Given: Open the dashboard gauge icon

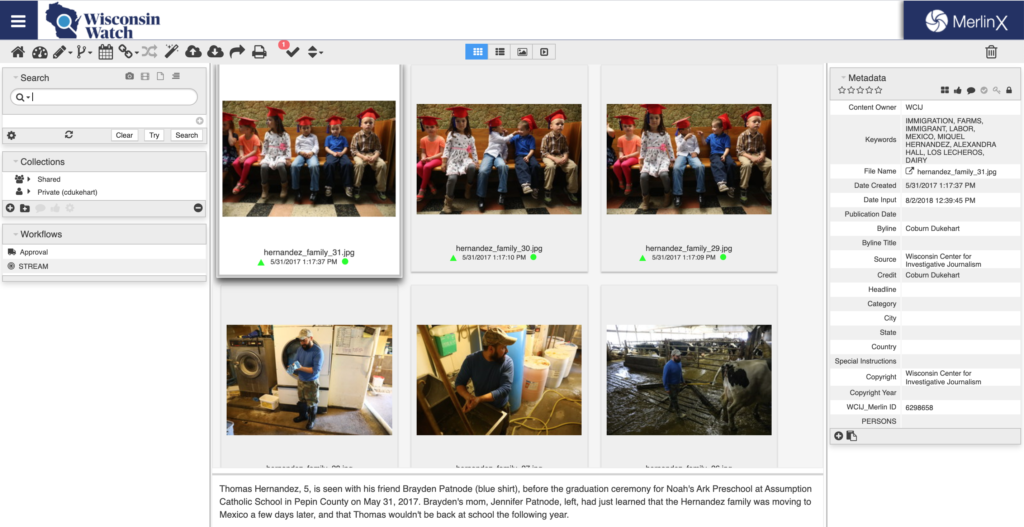Looking at the screenshot, I should coord(40,52).
